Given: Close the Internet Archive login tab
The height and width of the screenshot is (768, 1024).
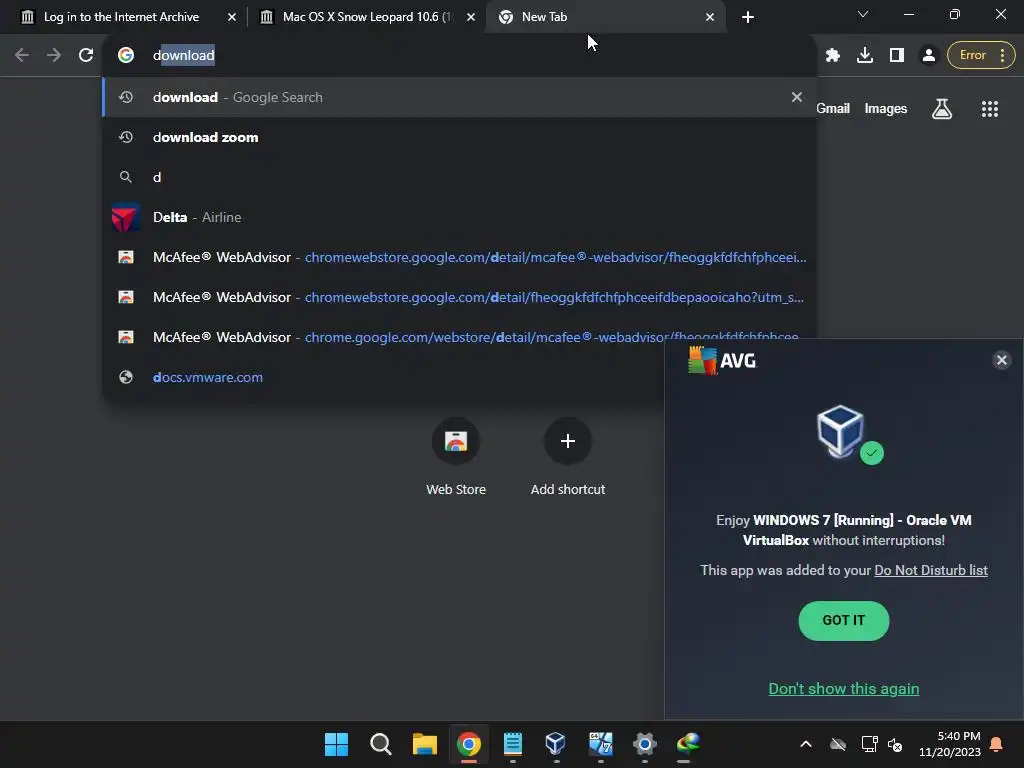Looking at the screenshot, I should click(232, 17).
